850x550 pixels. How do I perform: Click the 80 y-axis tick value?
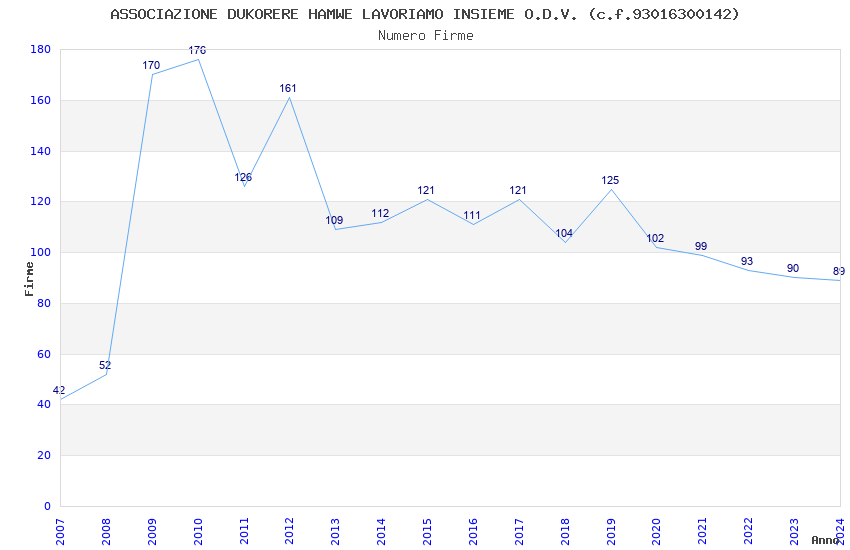pos(44,303)
